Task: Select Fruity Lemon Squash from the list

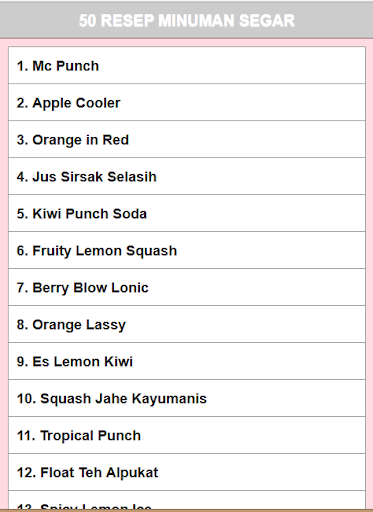Action: point(187,250)
